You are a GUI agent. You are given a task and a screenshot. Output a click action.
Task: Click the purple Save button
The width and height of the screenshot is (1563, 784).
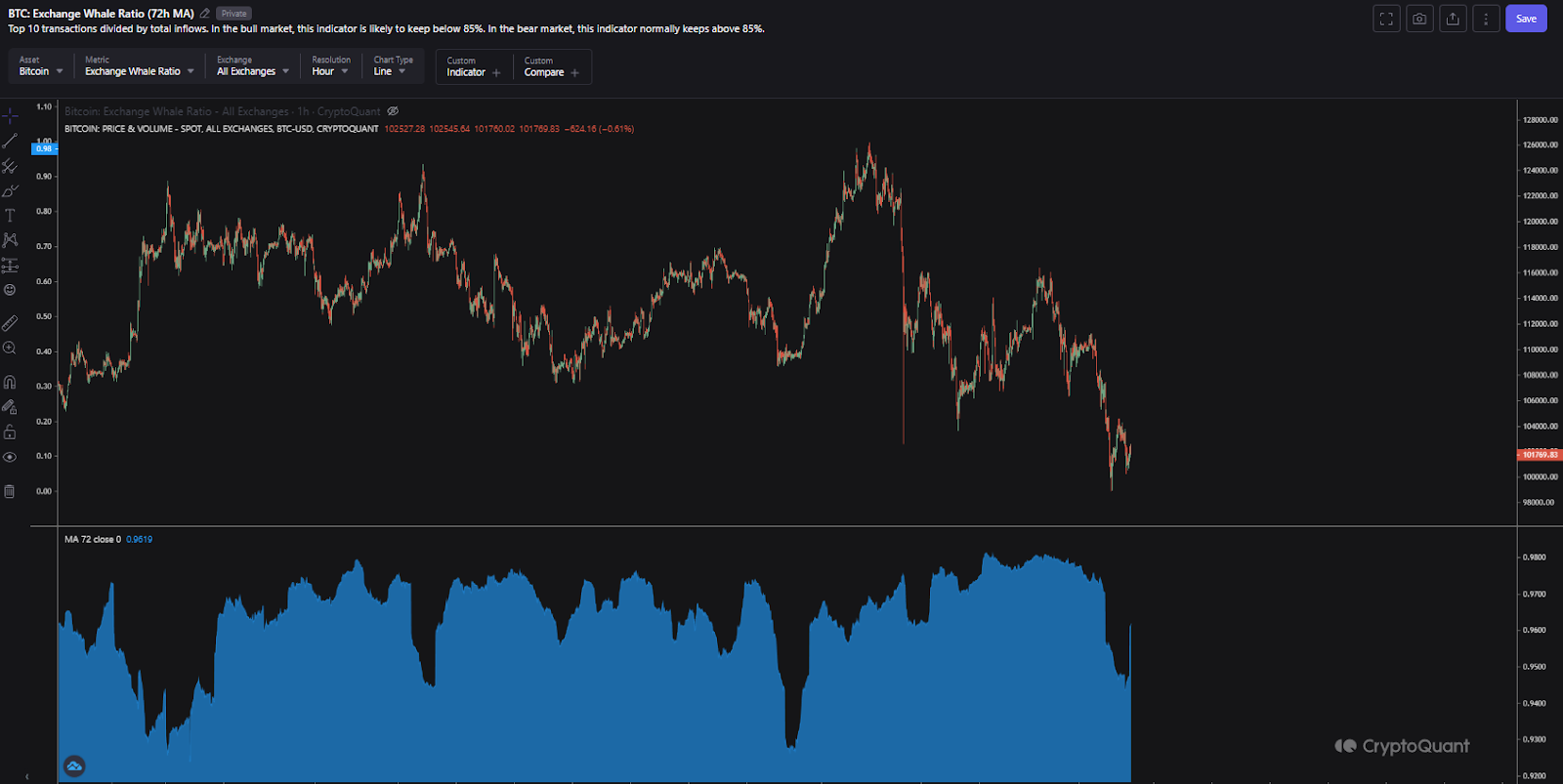click(1526, 19)
